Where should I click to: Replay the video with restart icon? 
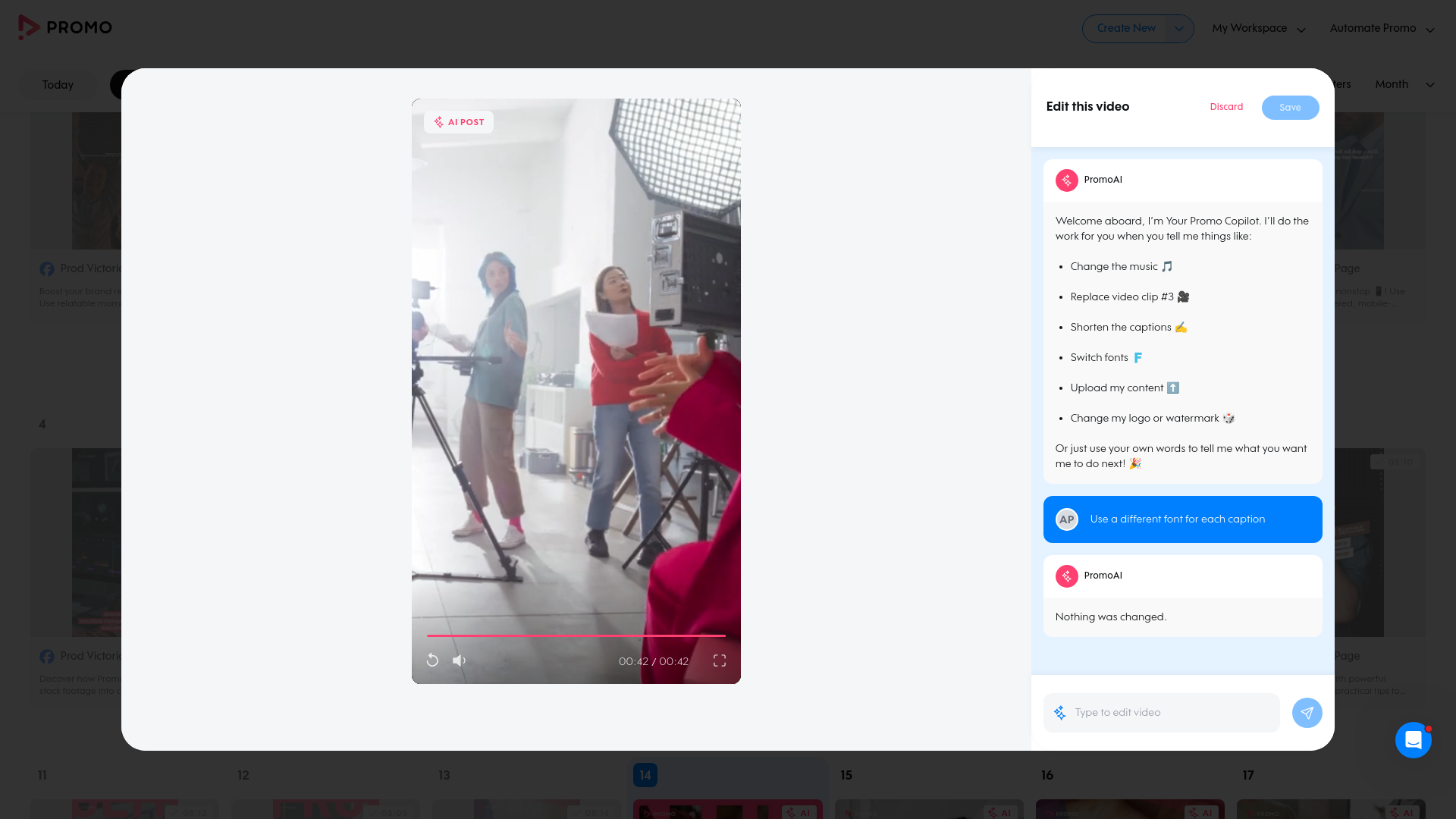coord(432,661)
